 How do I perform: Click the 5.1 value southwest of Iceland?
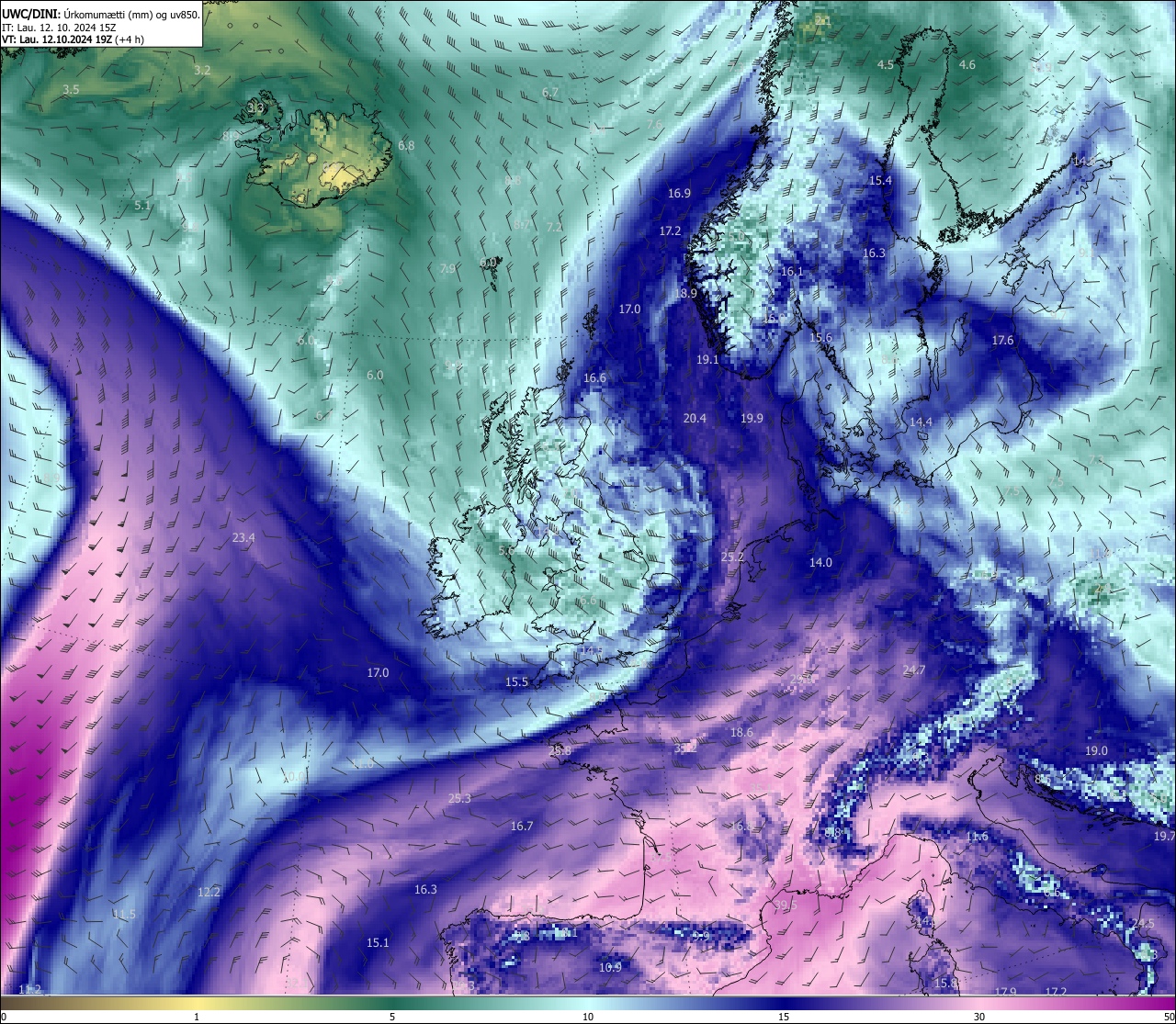pos(142,206)
